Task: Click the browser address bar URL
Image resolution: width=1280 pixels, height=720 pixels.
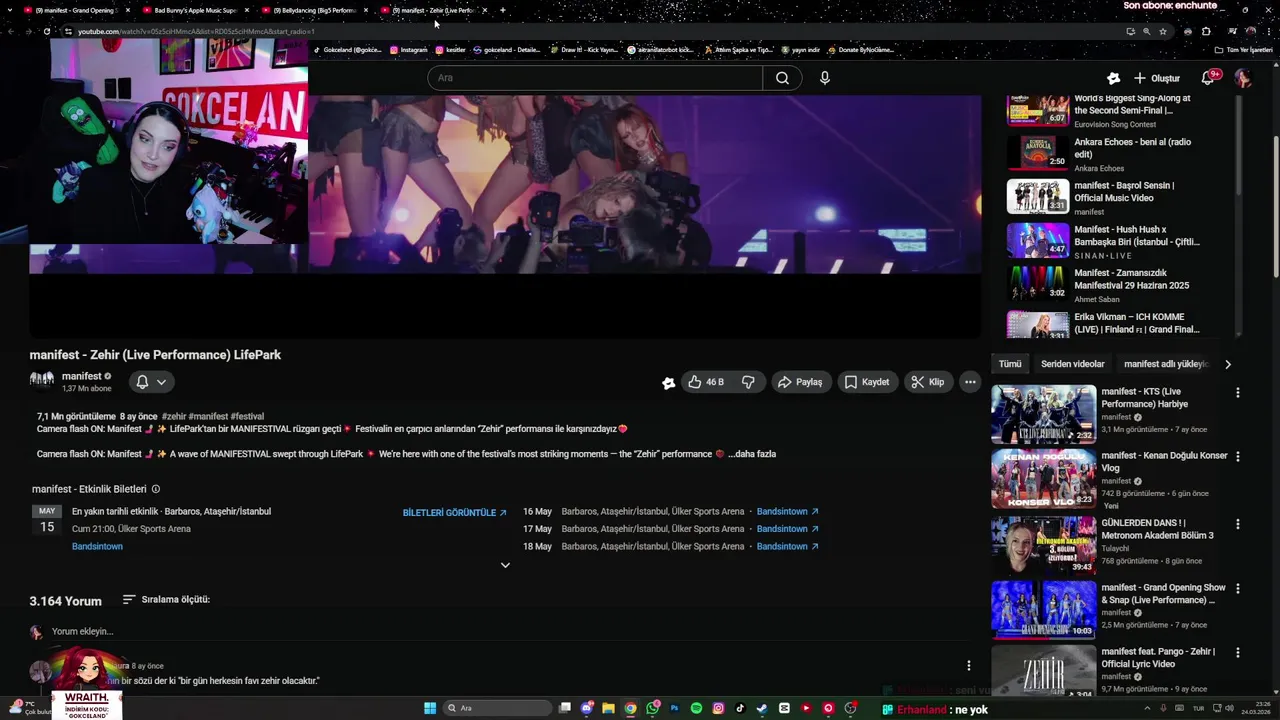Action: [x=196, y=31]
